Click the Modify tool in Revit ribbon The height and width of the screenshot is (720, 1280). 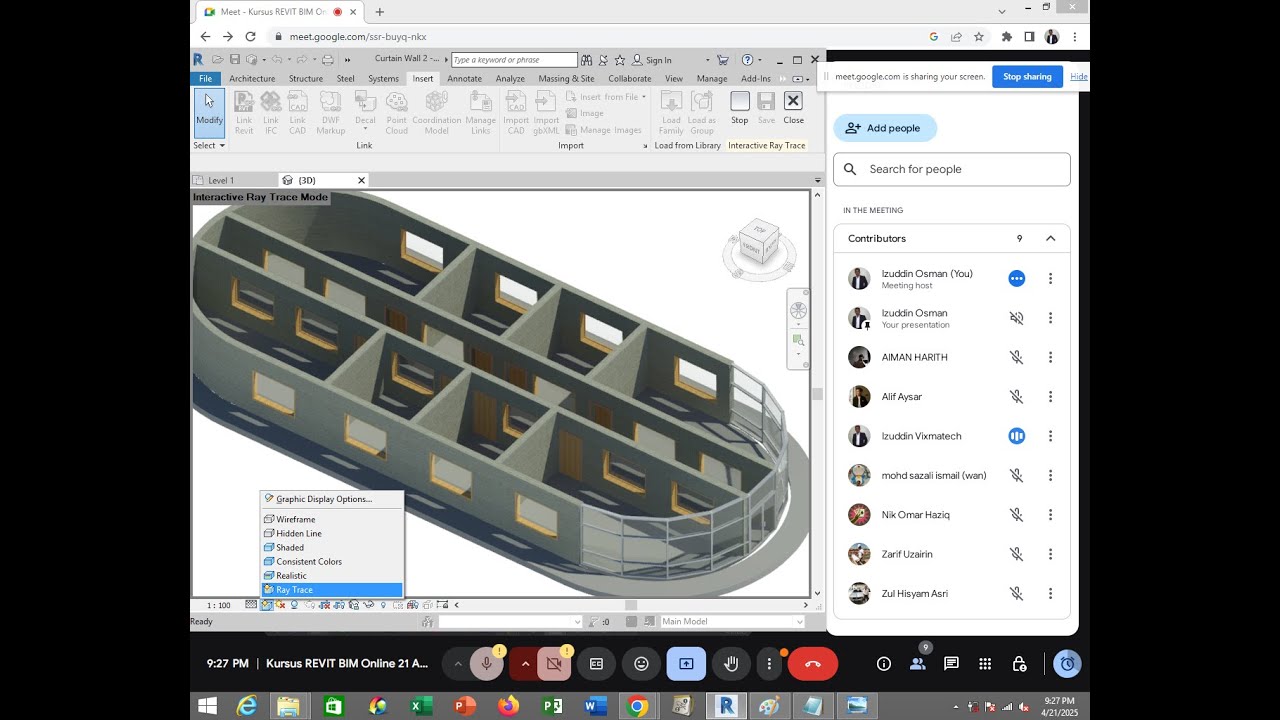(209, 113)
